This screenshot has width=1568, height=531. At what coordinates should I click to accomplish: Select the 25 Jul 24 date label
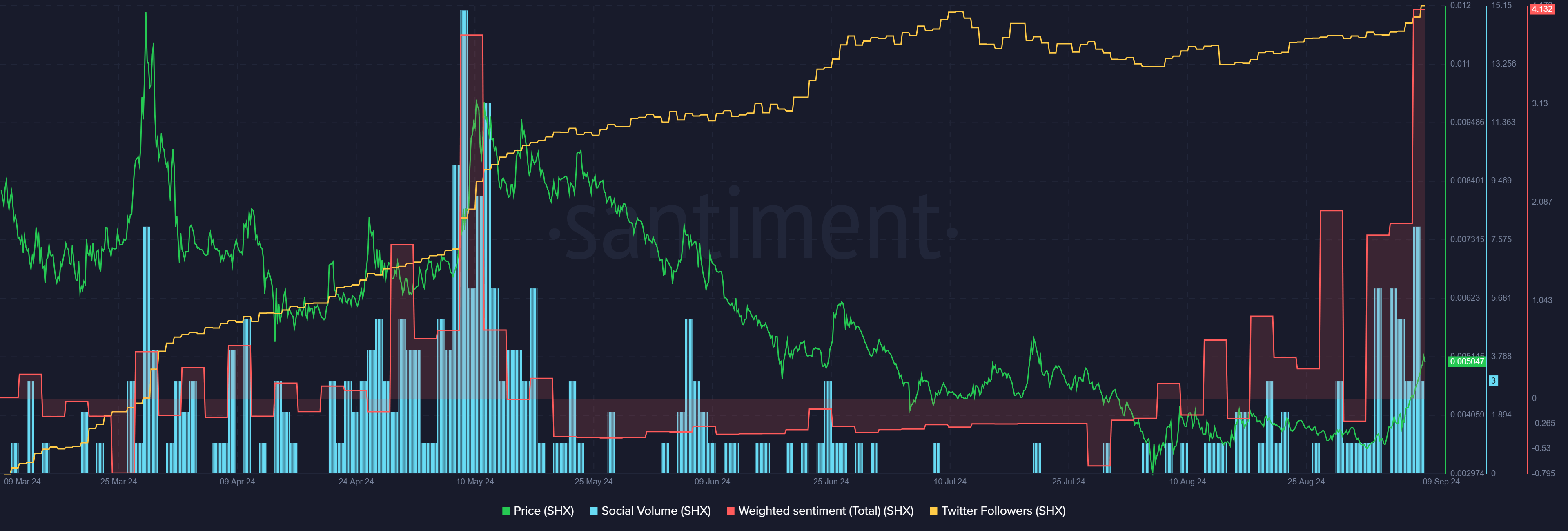(1068, 482)
